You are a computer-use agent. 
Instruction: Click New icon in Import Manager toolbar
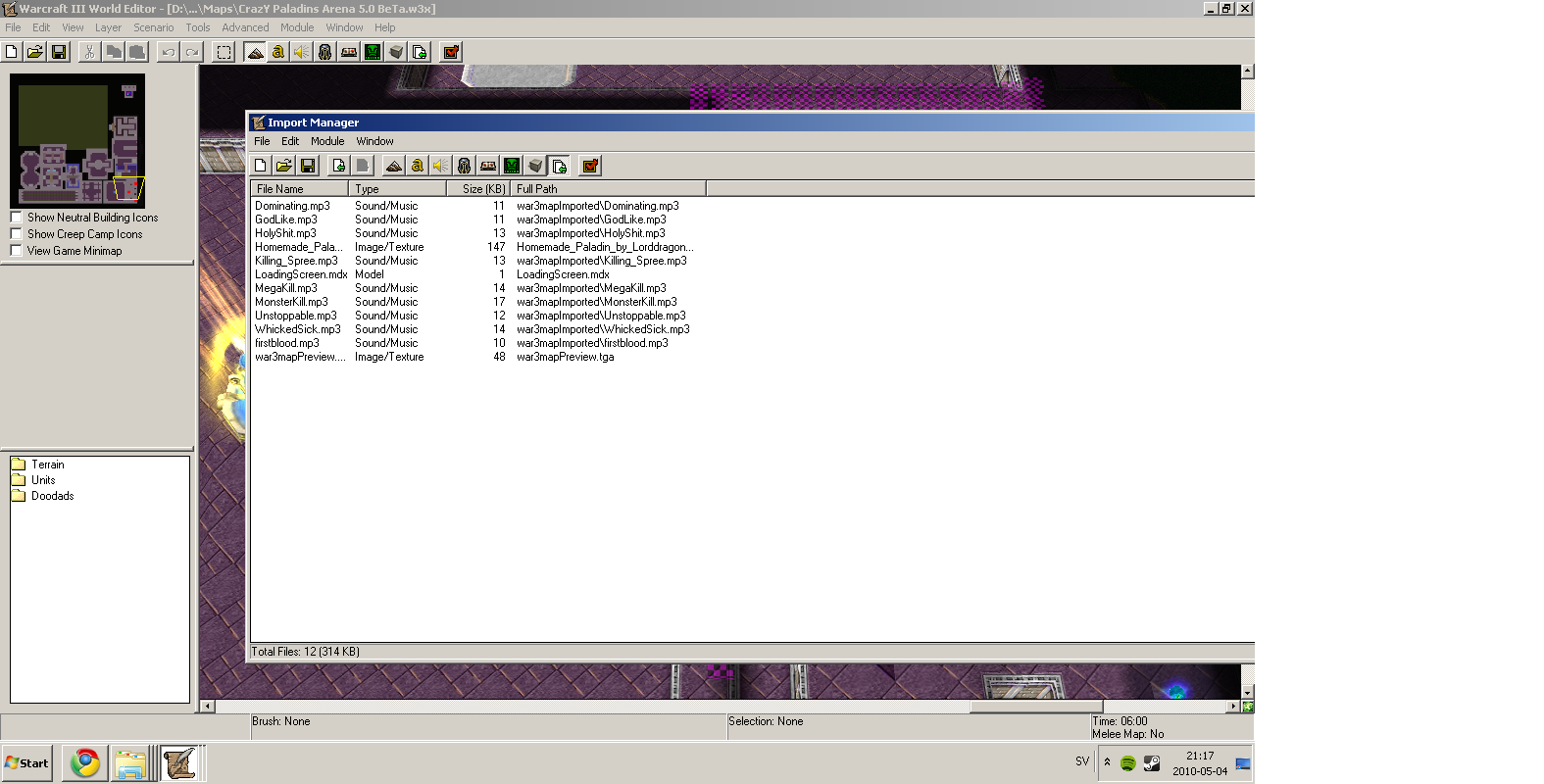click(x=261, y=166)
